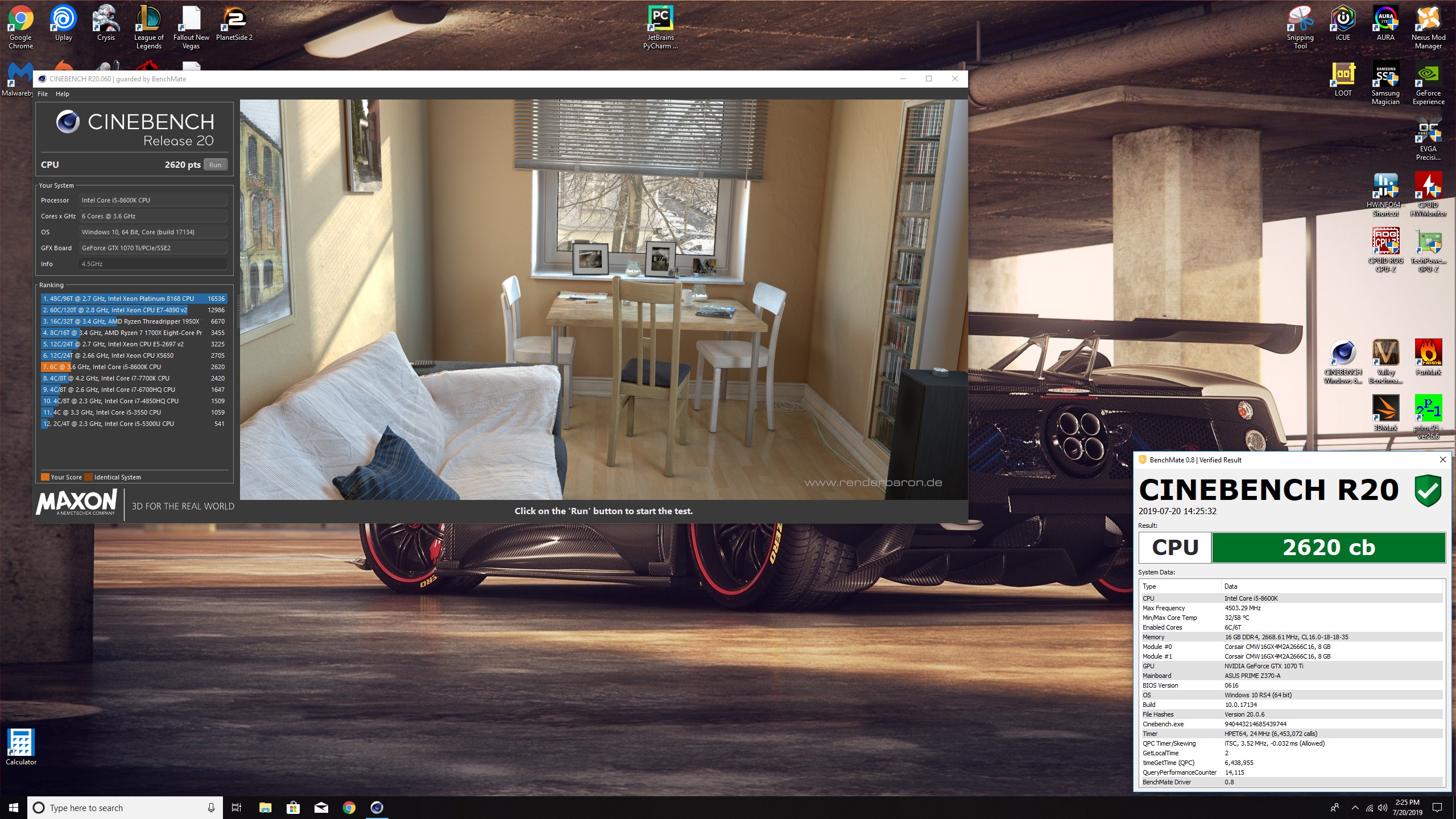Image resolution: width=1456 pixels, height=819 pixels.
Task: Click the taskbar search box
Action: point(125,808)
